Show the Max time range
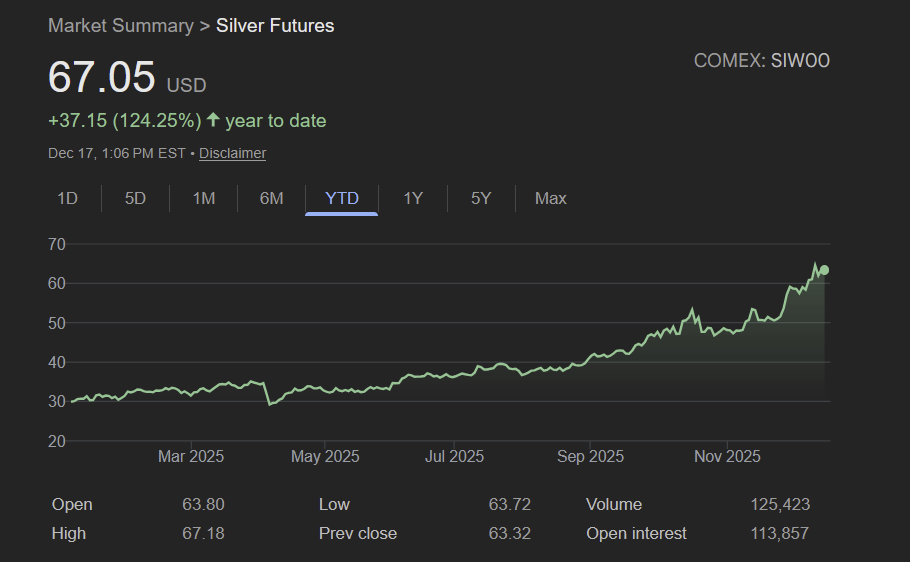The height and width of the screenshot is (562, 910). pos(550,198)
